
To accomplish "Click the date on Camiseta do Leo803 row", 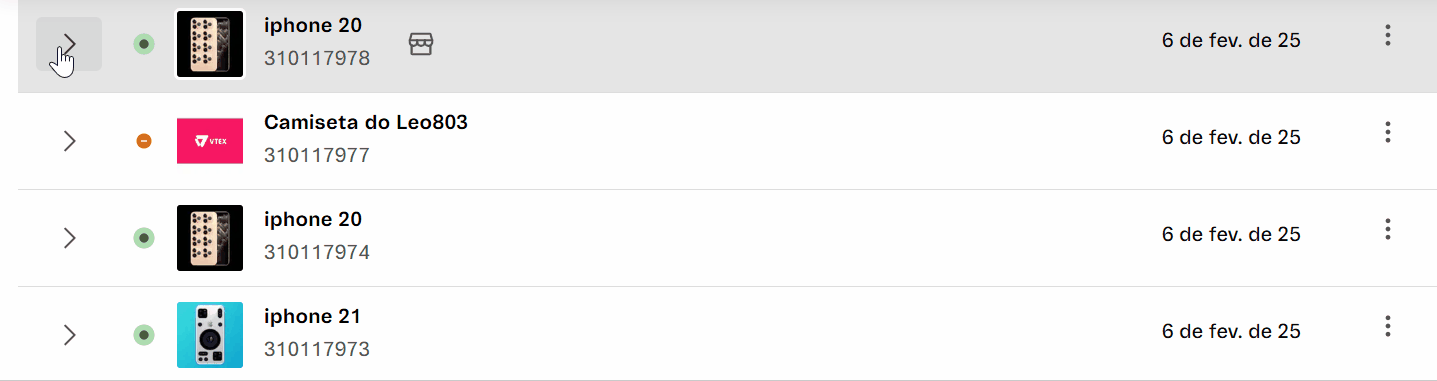I will [1231, 138].
